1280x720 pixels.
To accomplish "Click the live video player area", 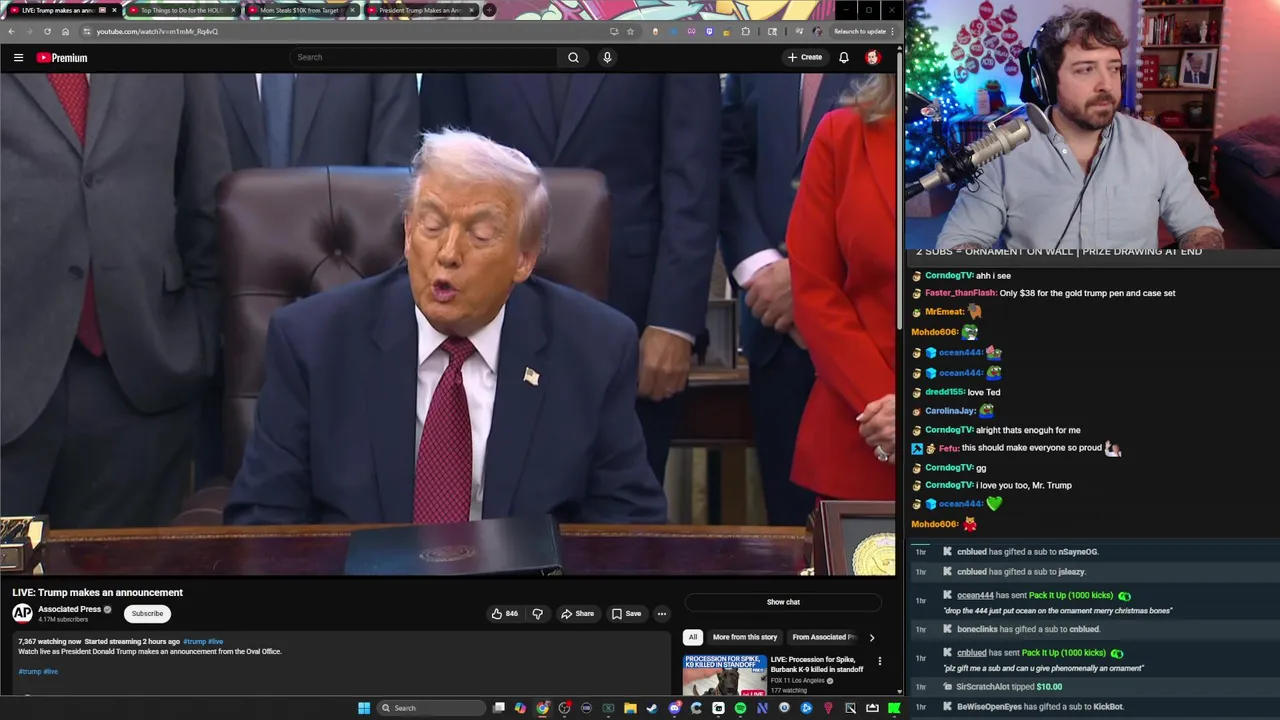I will coord(448,325).
